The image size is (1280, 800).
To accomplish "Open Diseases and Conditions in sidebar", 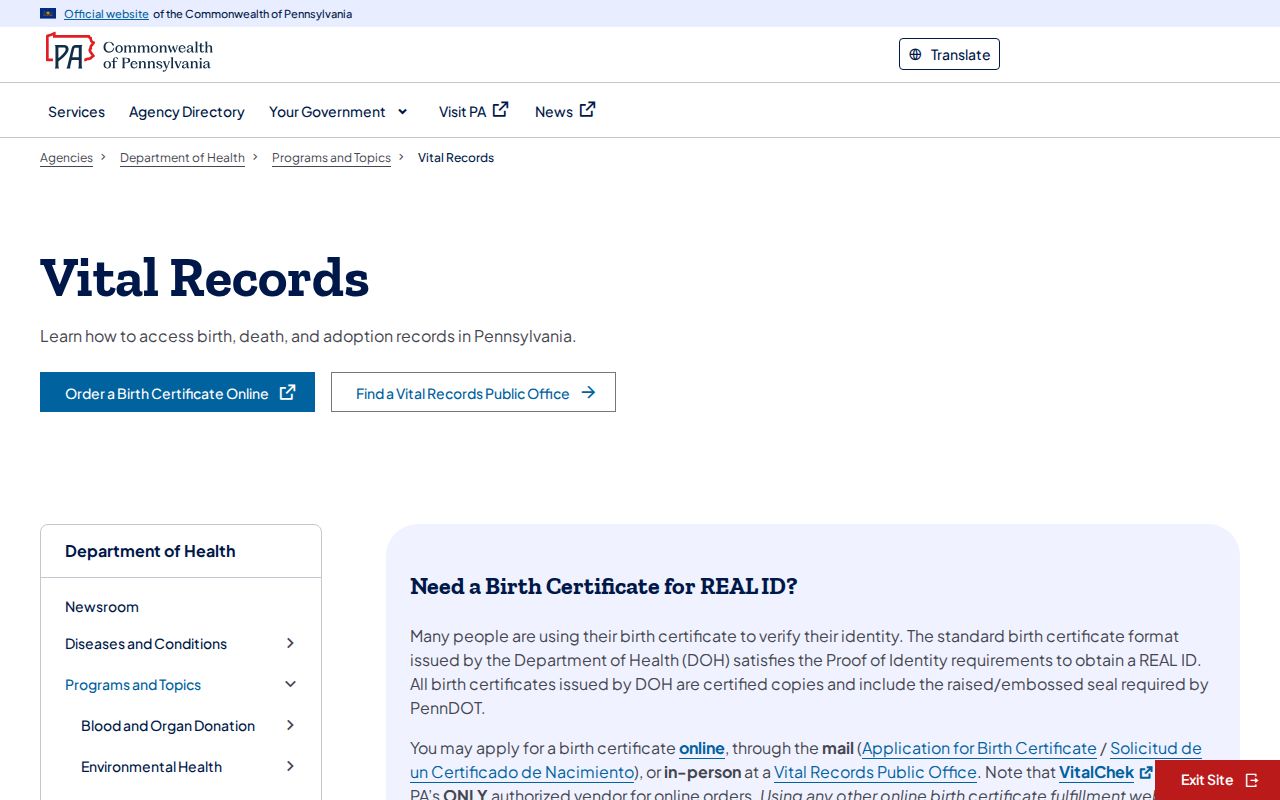I will click(x=146, y=644).
